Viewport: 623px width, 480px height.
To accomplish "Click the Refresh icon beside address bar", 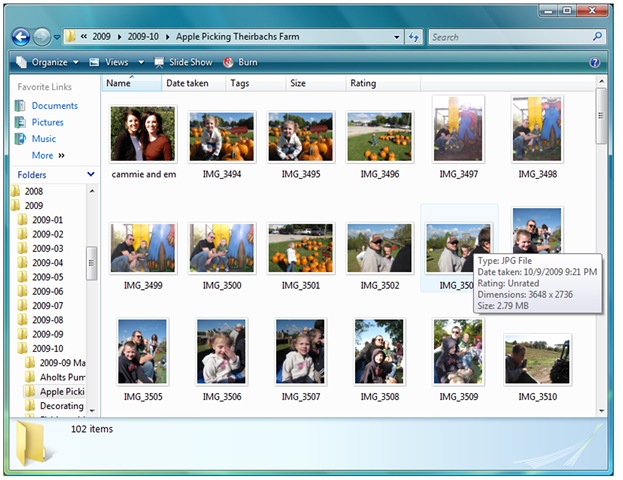I will click(x=414, y=37).
